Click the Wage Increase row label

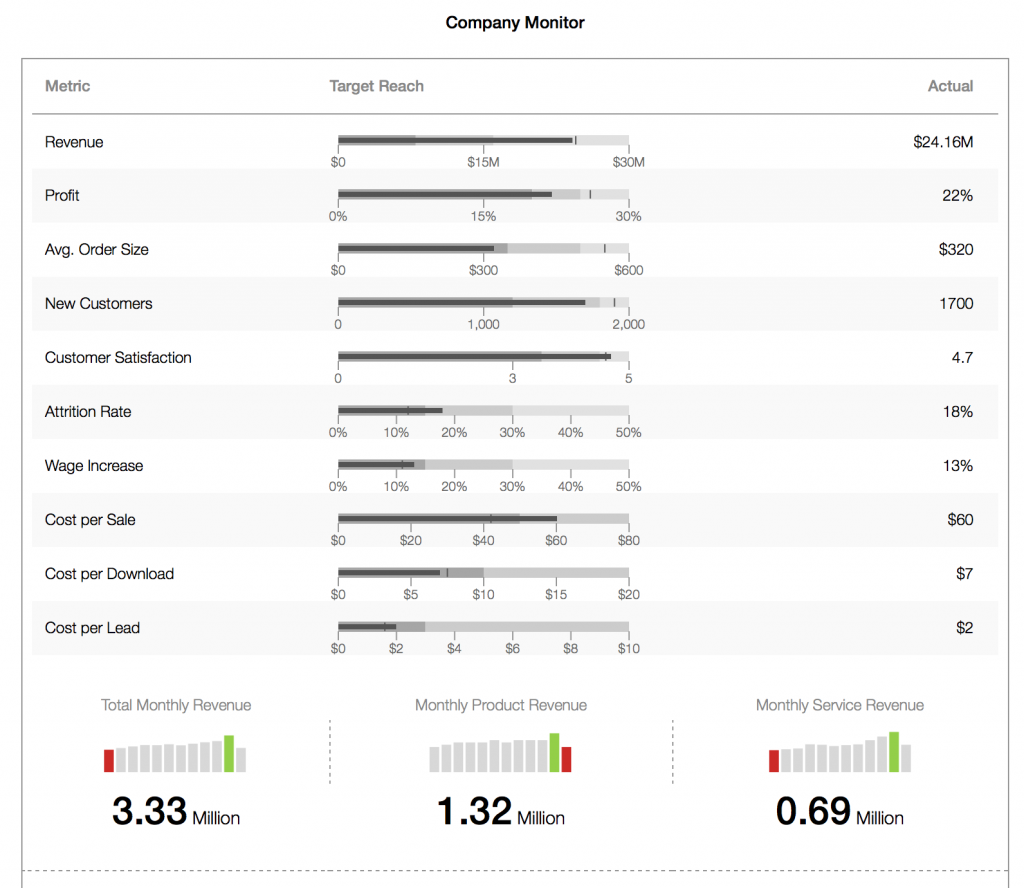94,465
